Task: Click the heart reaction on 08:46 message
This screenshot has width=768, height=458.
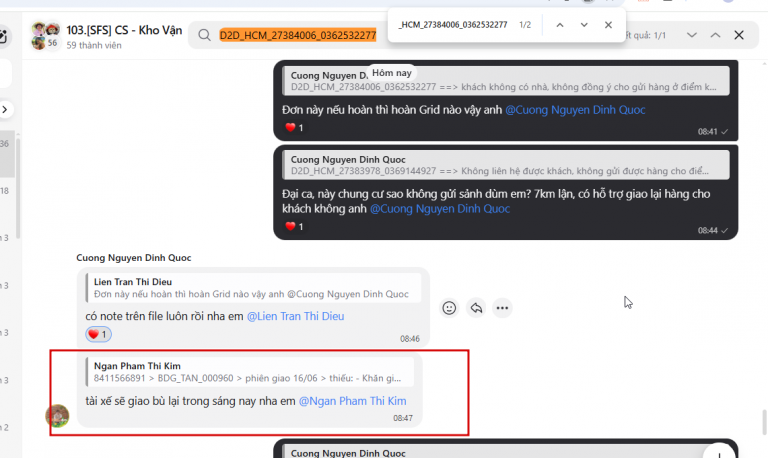Action: 98,334
